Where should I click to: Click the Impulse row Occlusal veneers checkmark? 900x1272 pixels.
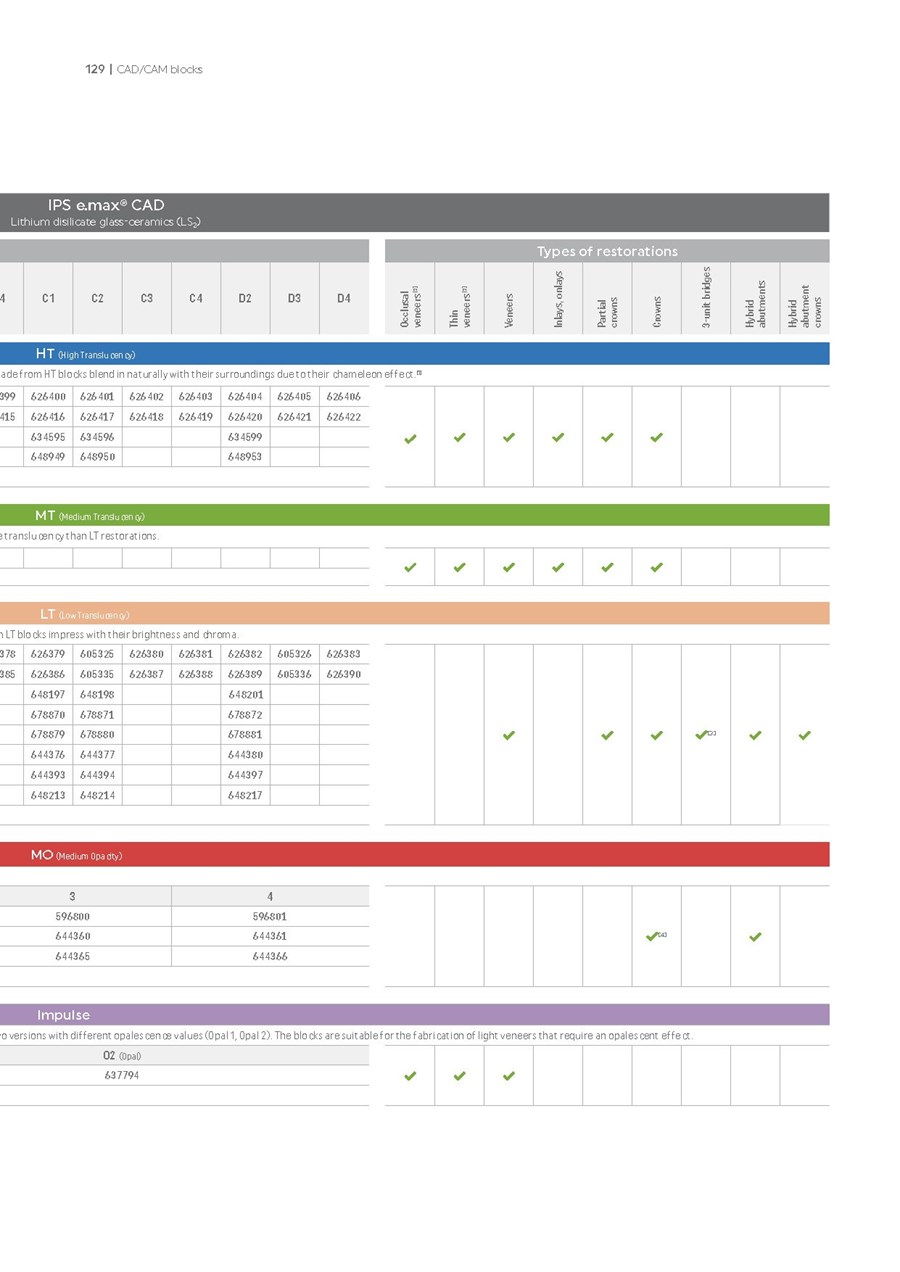click(410, 1076)
